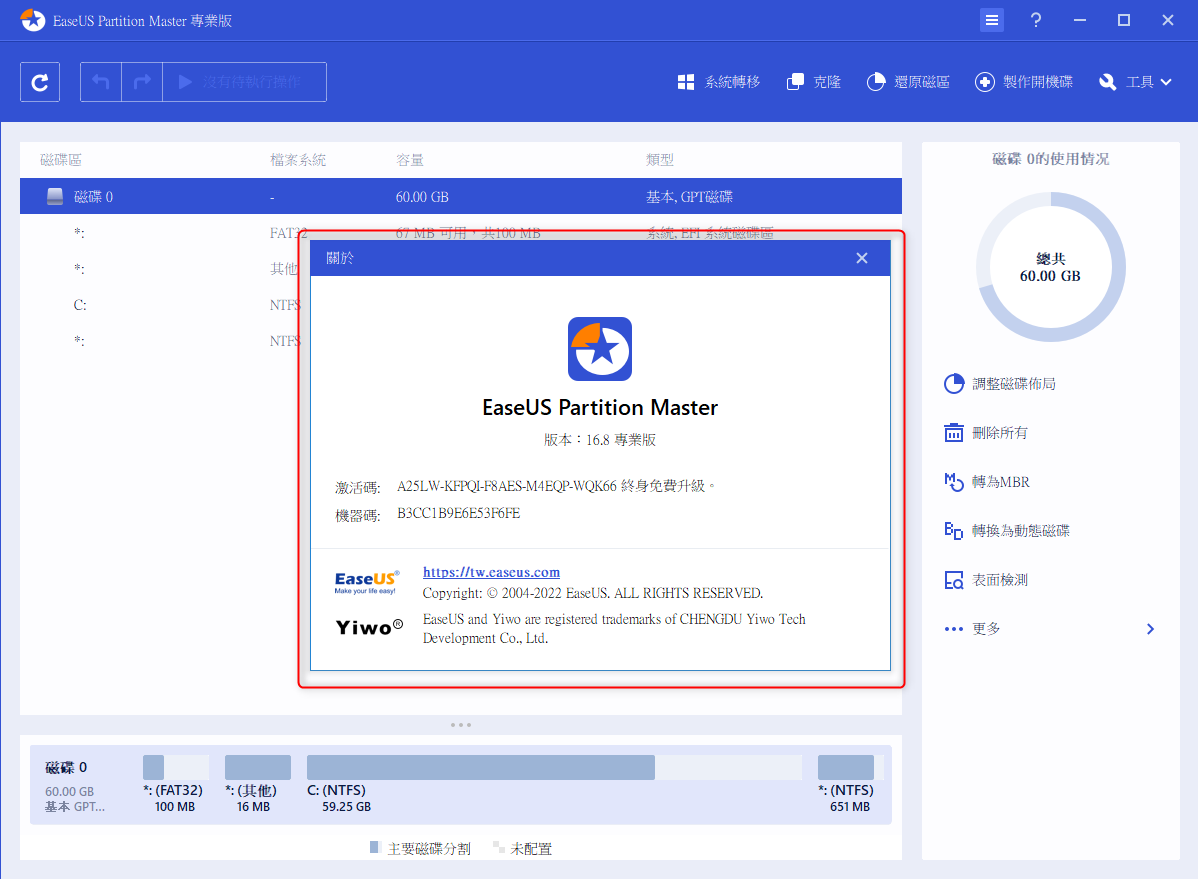Click the 檔案系統 column header
The height and width of the screenshot is (879, 1198).
click(298, 160)
